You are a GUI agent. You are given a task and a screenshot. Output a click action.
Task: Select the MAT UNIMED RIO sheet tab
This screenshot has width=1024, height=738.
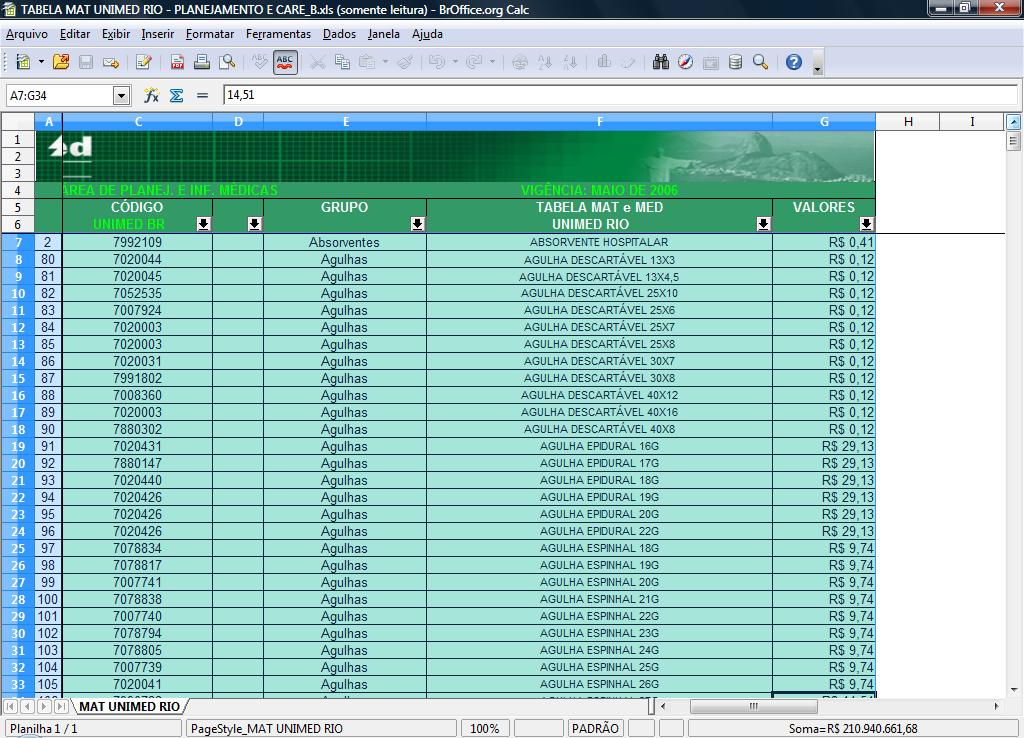129,707
